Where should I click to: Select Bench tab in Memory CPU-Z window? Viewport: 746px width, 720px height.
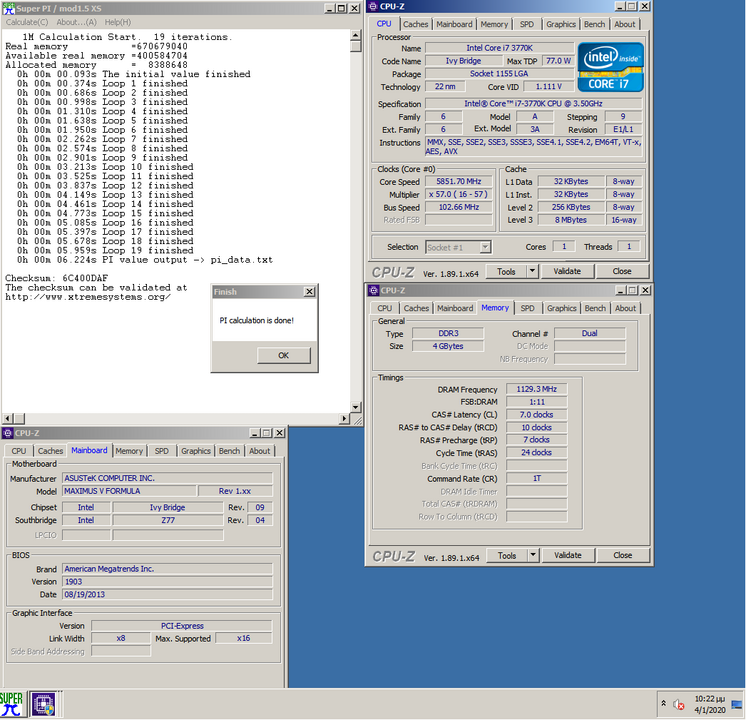[x=595, y=308]
